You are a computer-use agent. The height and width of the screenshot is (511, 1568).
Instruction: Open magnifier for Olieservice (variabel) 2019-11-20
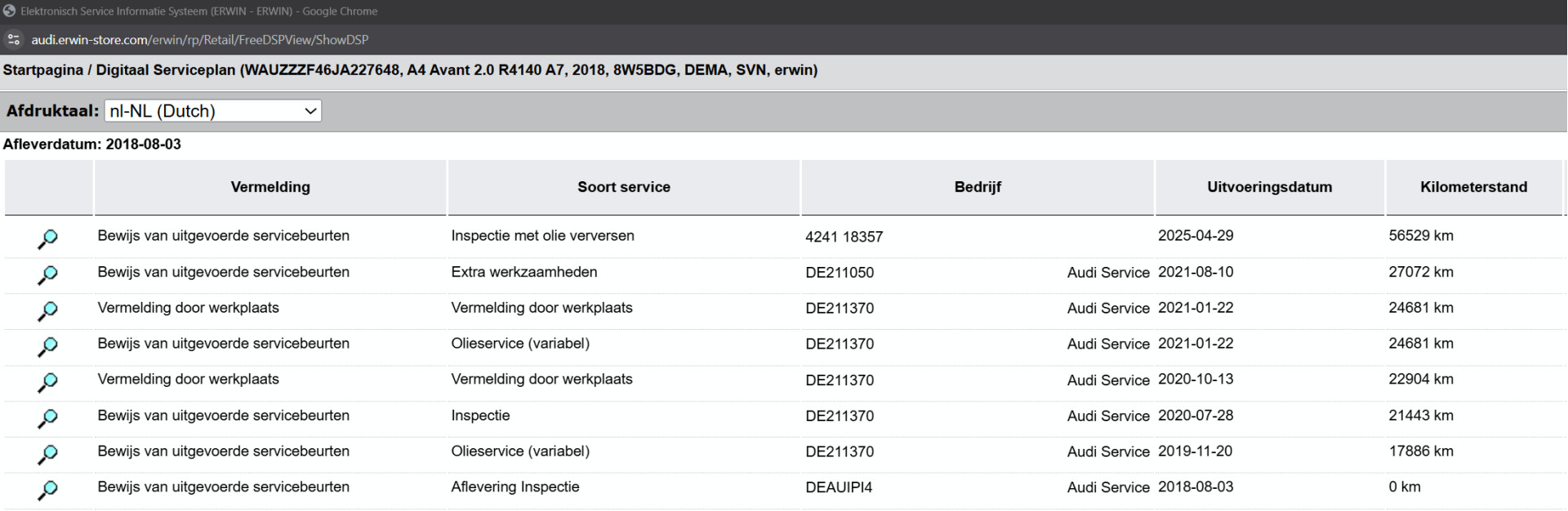[x=48, y=454]
